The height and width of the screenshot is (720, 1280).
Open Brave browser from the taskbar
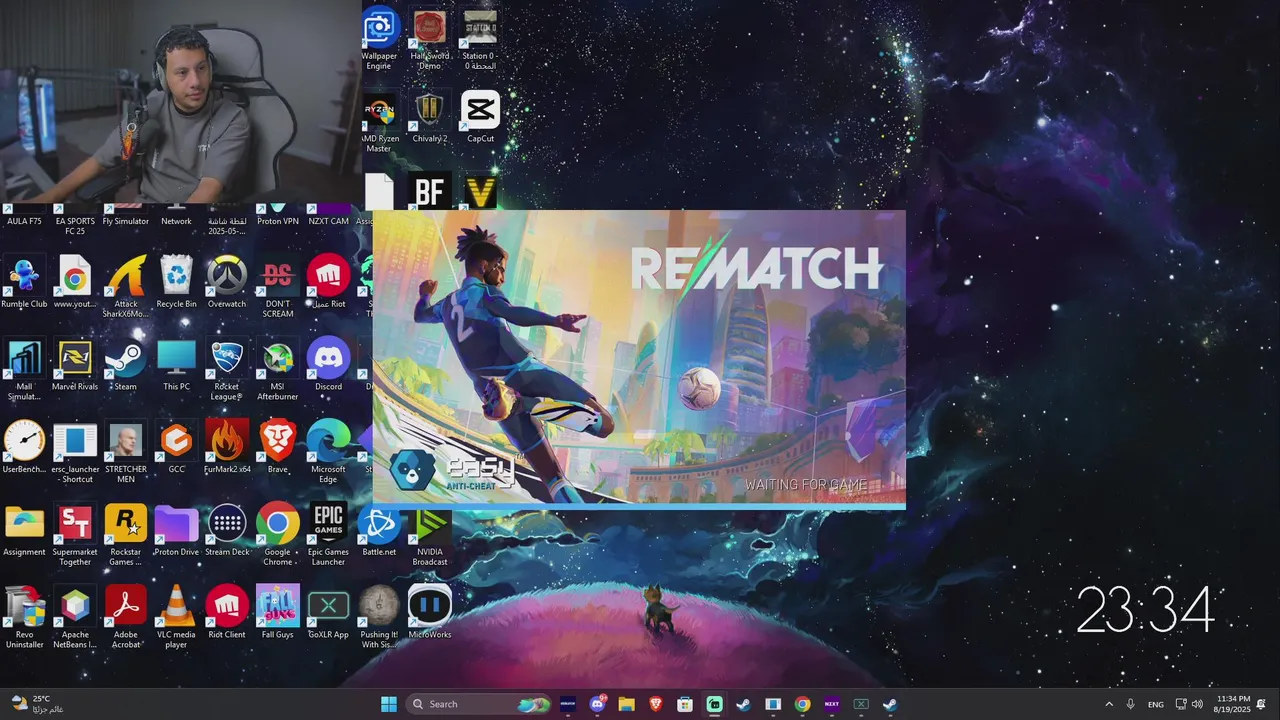[656, 704]
